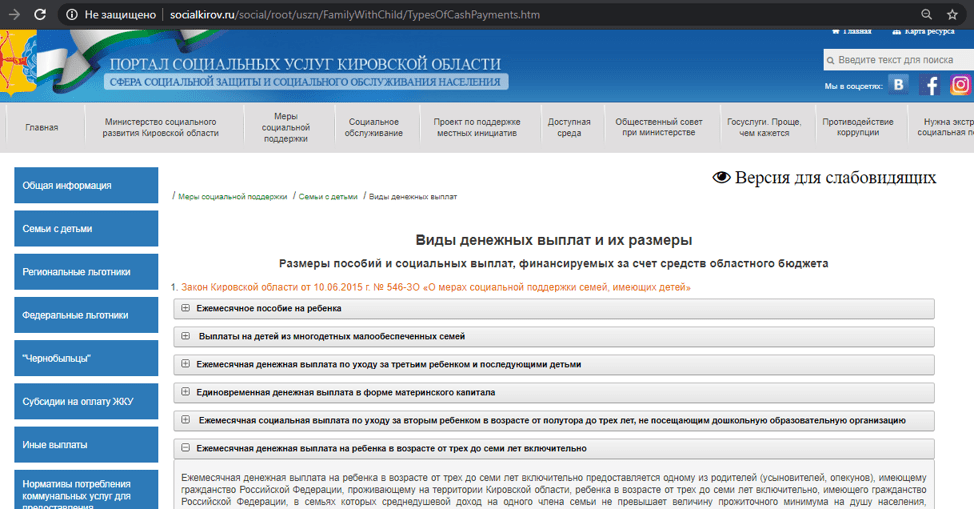974x509 pixels.
Task: Open 'Доступная среда' menu item
Action: click(569, 127)
